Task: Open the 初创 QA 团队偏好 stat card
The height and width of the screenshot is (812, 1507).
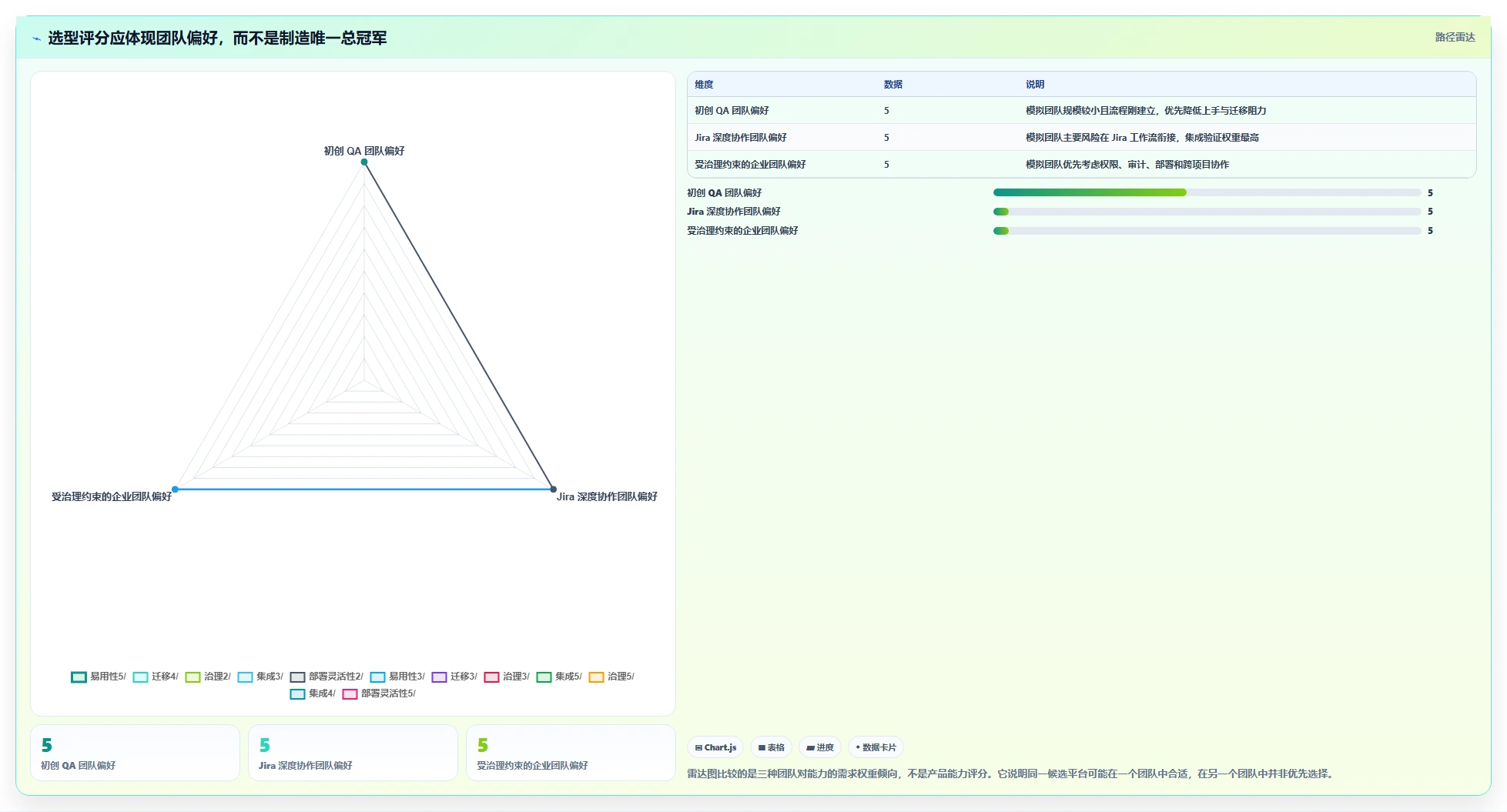Action: [x=135, y=753]
